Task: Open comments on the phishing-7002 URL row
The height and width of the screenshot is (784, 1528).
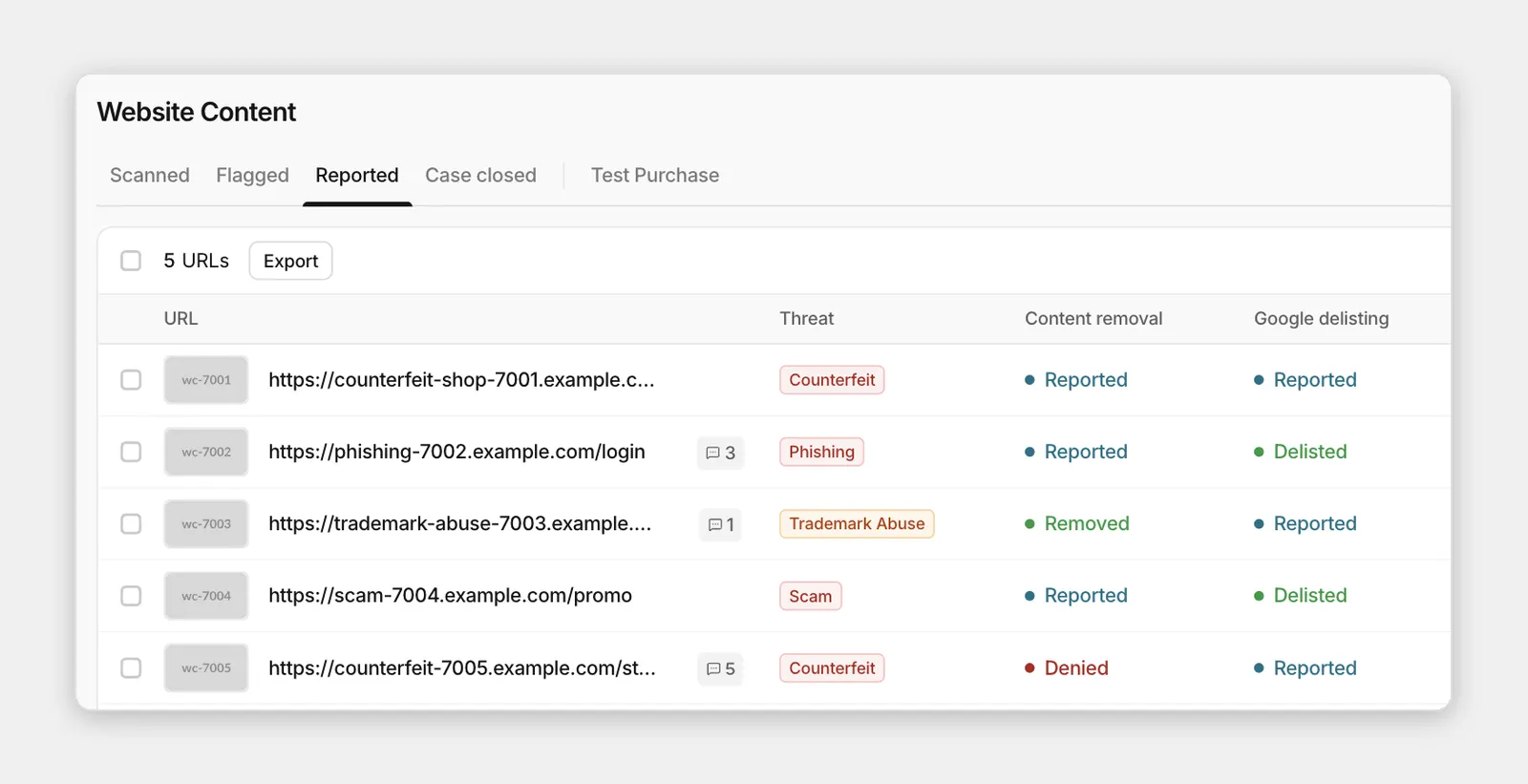Action: (720, 453)
